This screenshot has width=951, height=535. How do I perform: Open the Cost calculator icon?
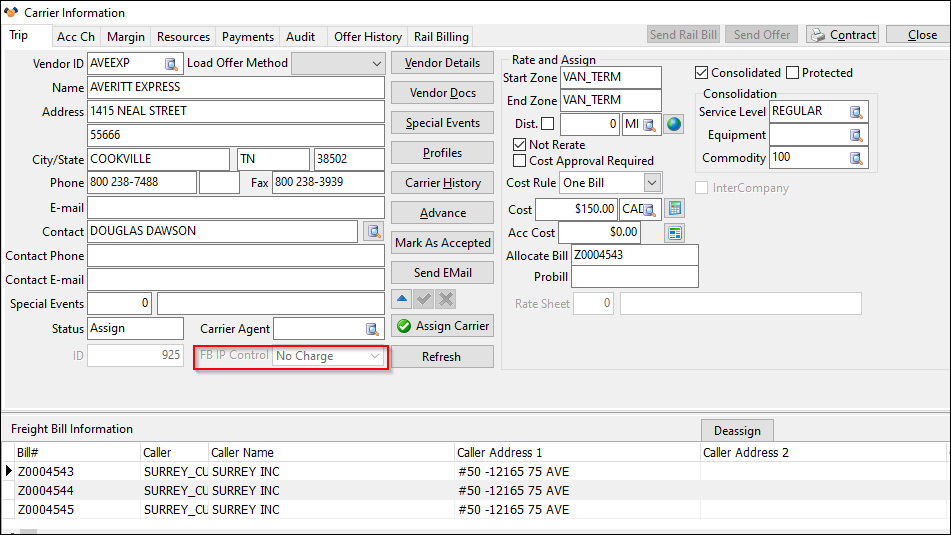pyautogui.click(x=675, y=209)
